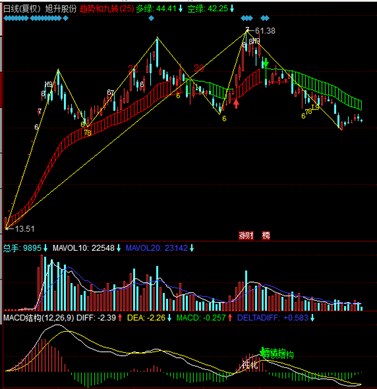
Task: Click the red number 22 on the chart
Action: point(133,69)
